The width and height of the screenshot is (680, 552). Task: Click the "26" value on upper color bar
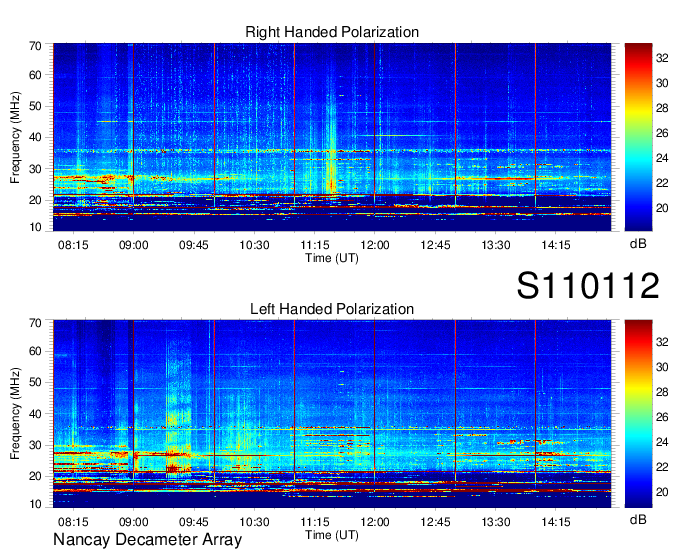tap(662, 133)
